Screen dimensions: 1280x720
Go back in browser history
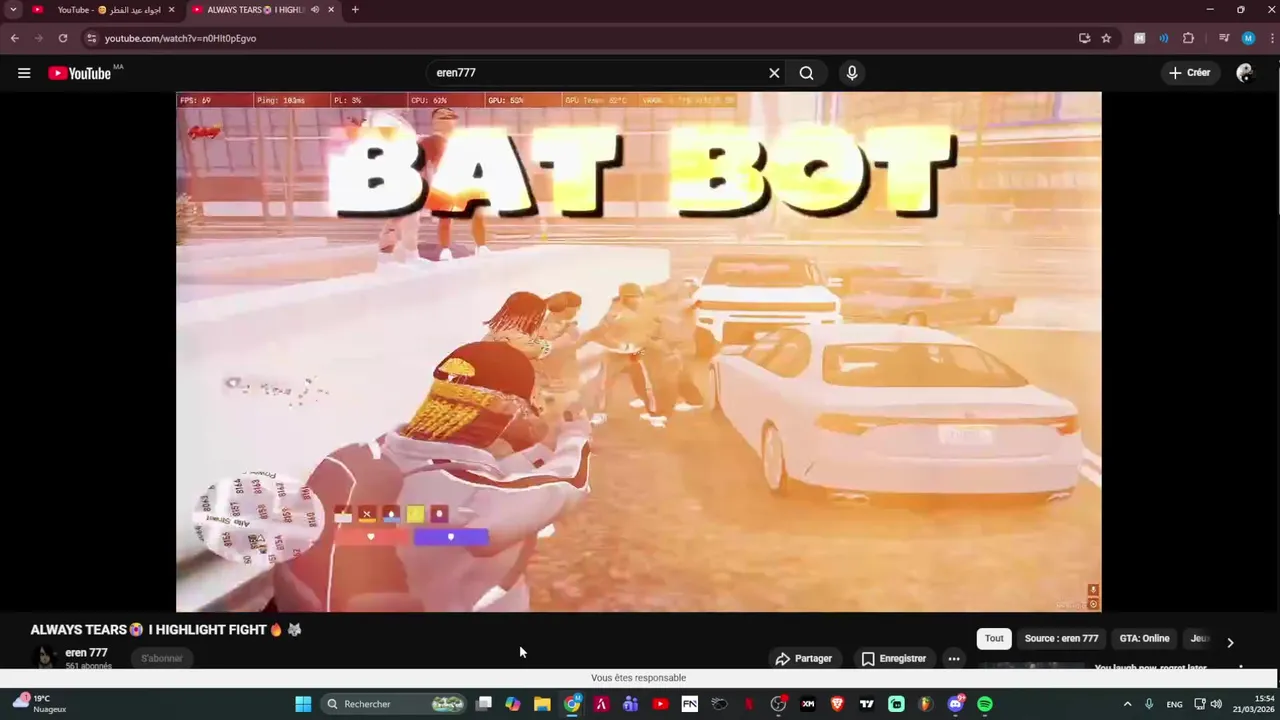[14, 38]
